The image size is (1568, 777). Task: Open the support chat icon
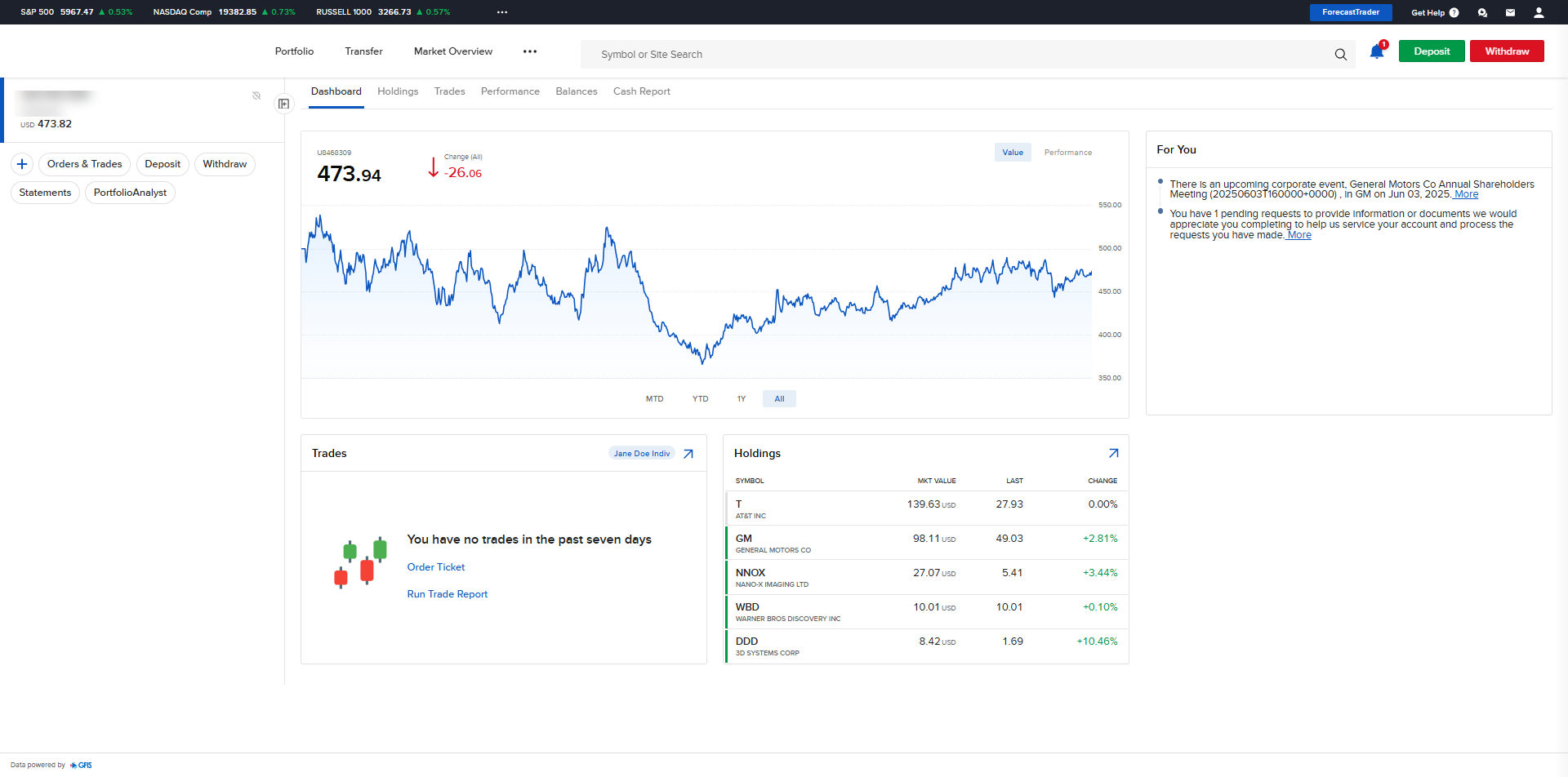coord(1482,12)
